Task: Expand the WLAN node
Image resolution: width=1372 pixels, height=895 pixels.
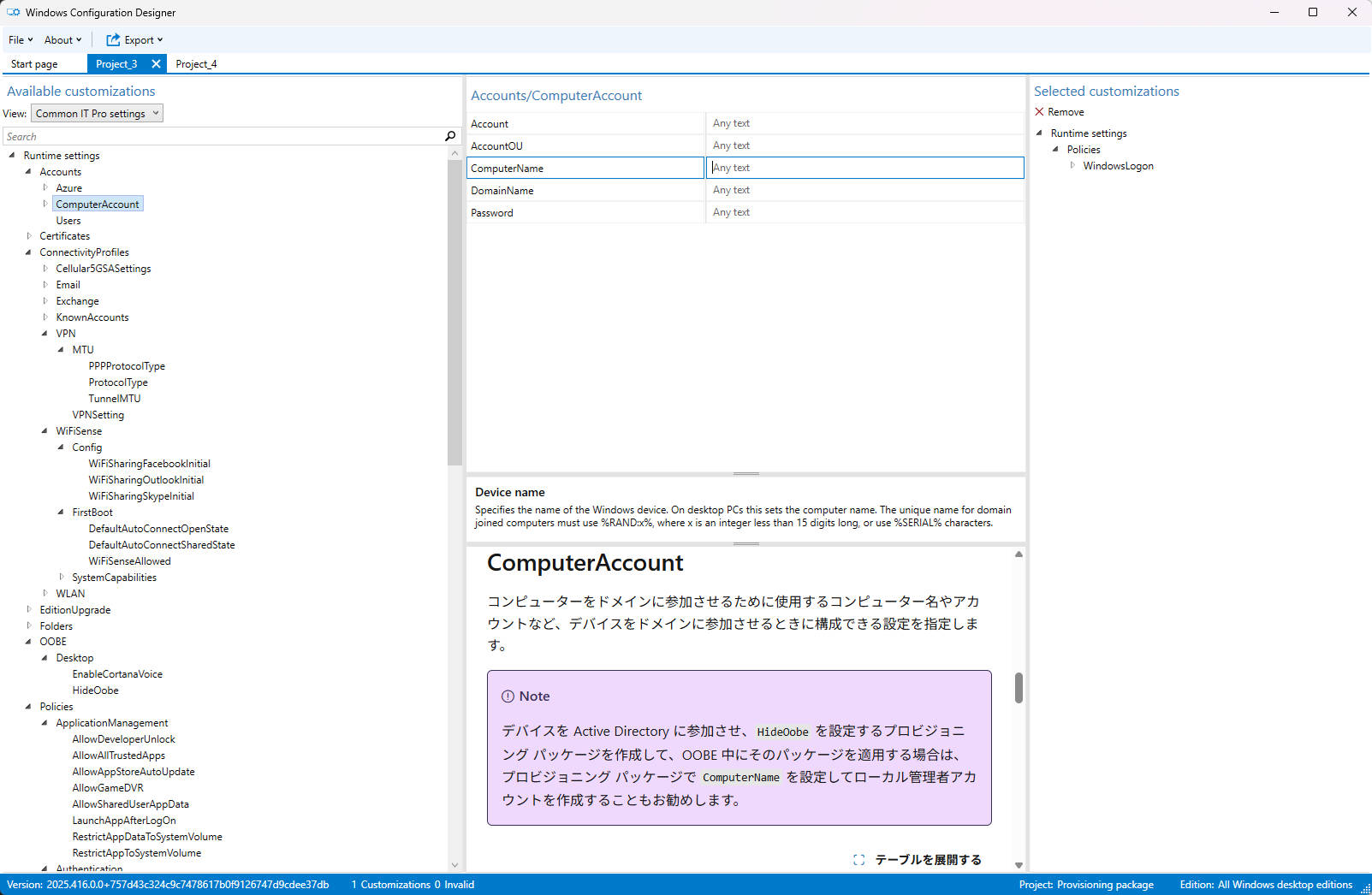Action: click(45, 593)
